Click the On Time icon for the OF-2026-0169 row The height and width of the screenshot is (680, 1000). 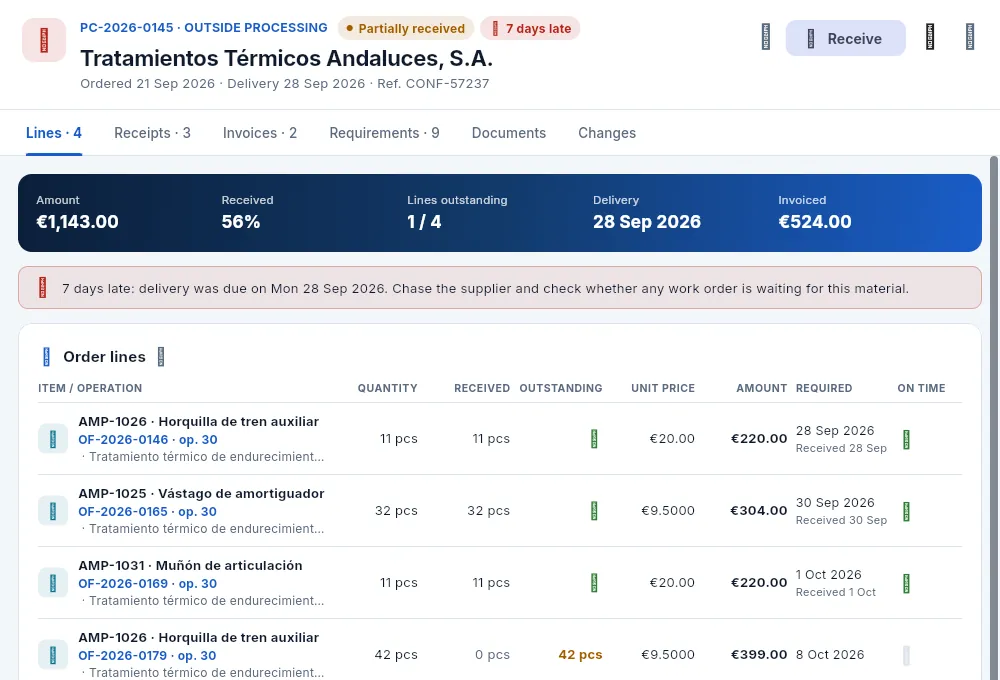coord(906,584)
